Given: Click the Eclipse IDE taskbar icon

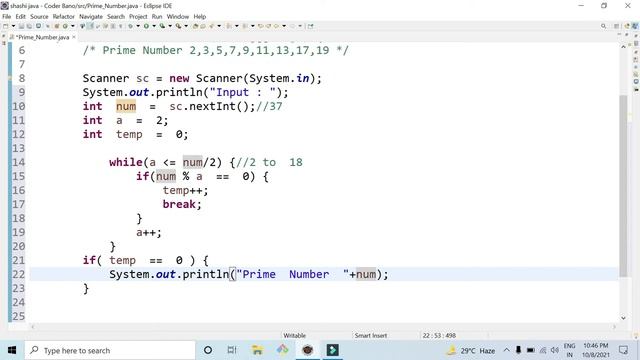Looking at the screenshot, I should [x=307, y=350].
